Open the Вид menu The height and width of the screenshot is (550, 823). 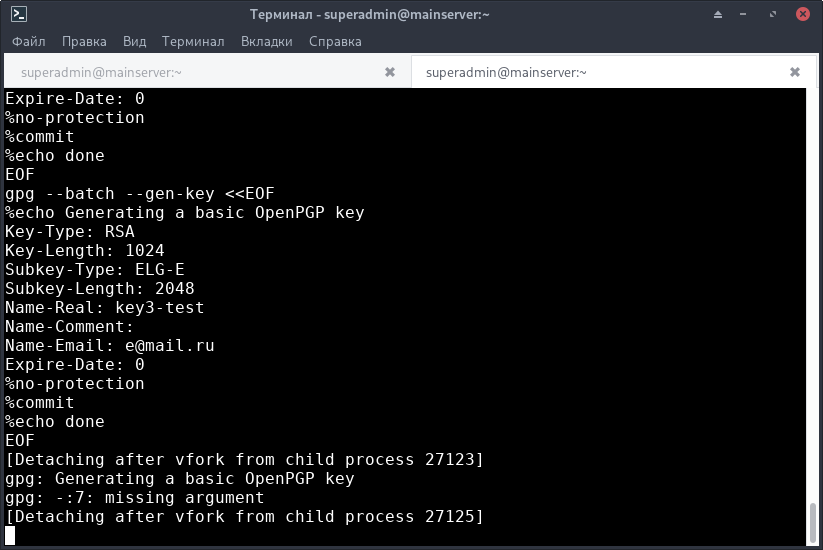click(x=134, y=42)
